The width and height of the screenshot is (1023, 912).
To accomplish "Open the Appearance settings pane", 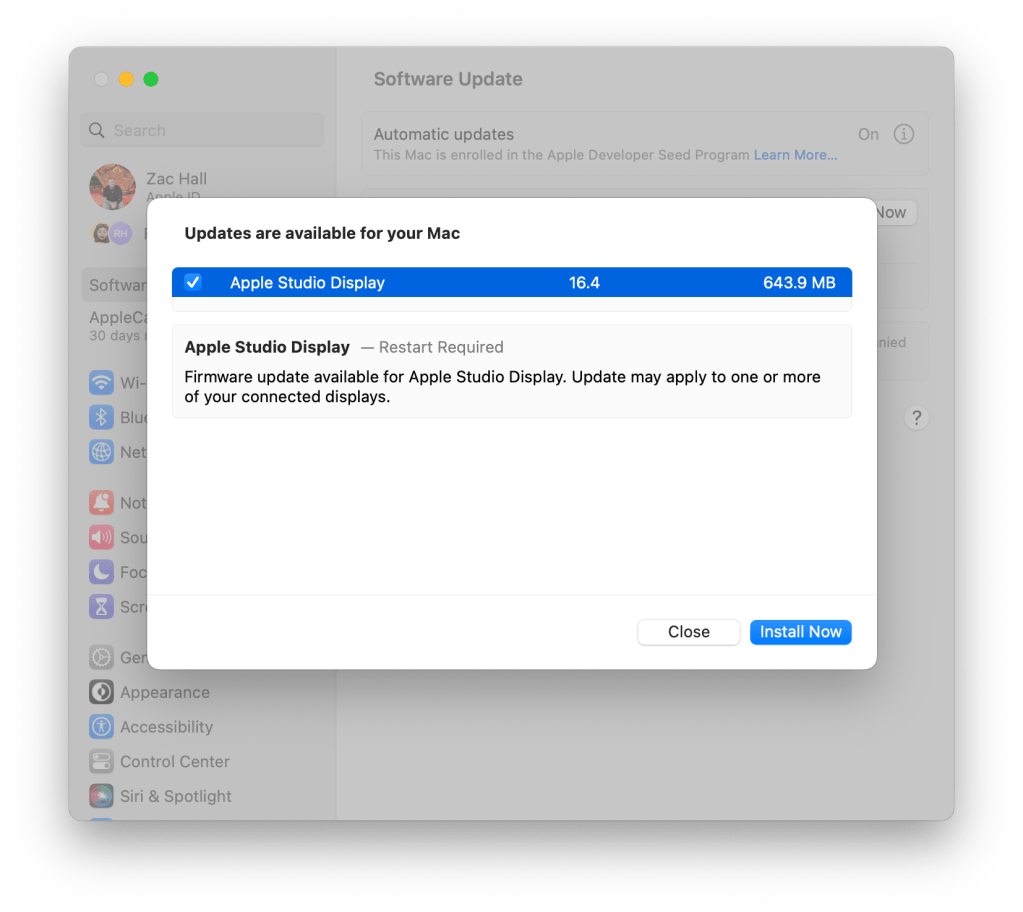I will (x=164, y=692).
